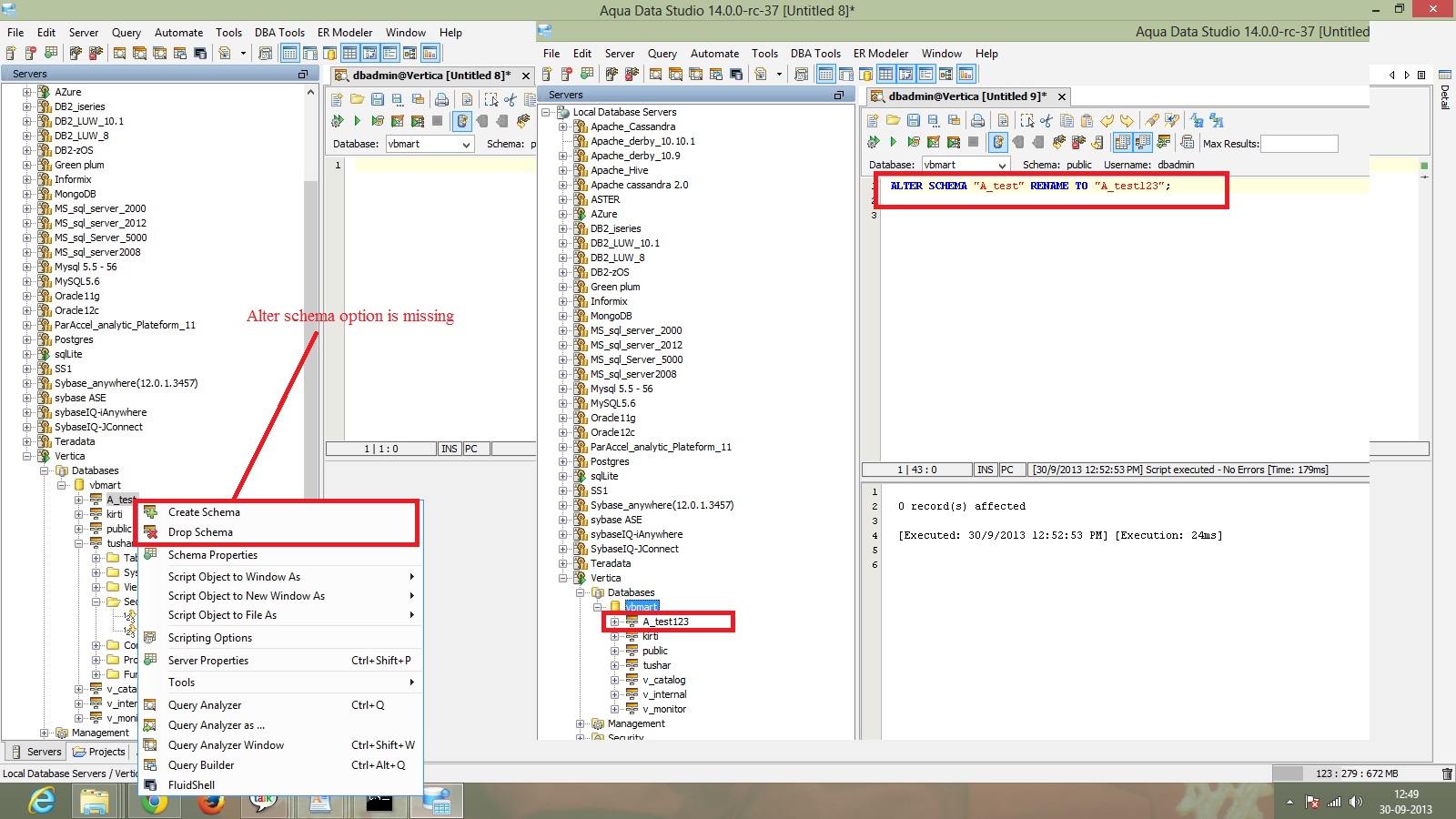Paste clipboard icon in Untitled 9 editor toolbar
The width and height of the screenshot is (1456, 819).
coord(1087,120)
